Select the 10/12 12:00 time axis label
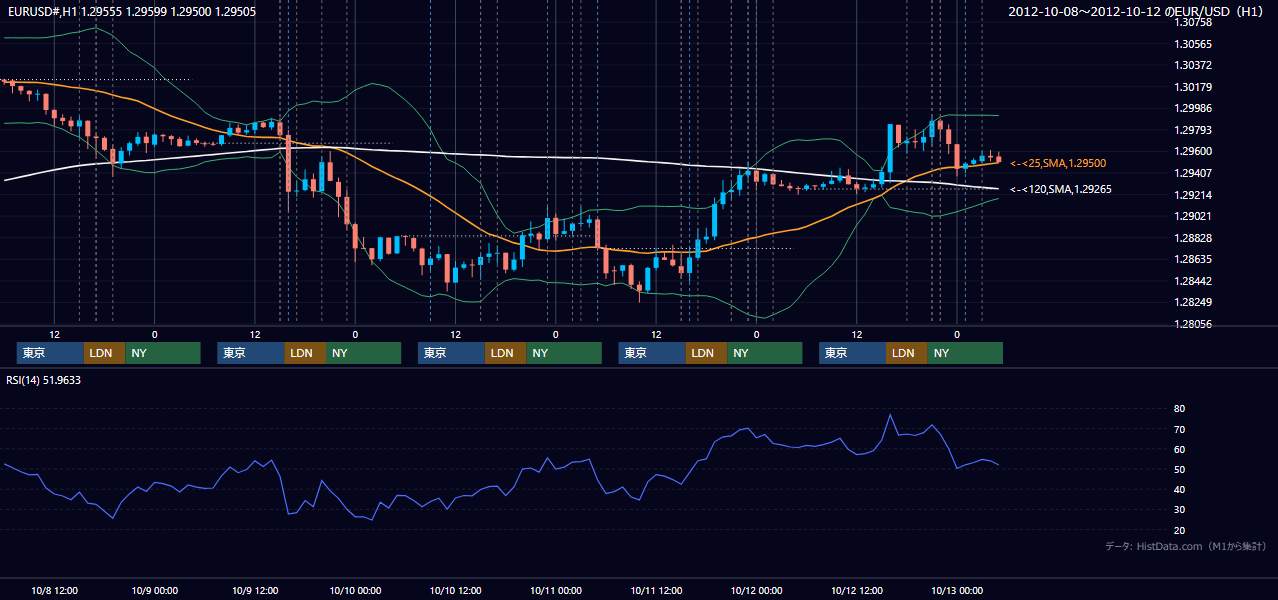The image size is (1278, 600). coord(857,590)
